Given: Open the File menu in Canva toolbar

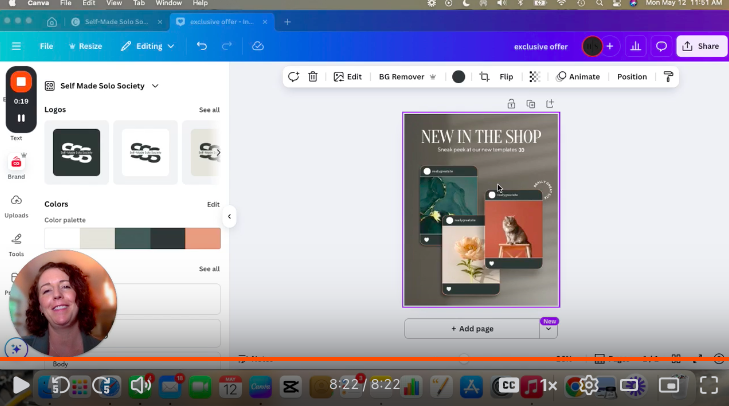Looking at the screenshot, I should click(x=46, y=46).
